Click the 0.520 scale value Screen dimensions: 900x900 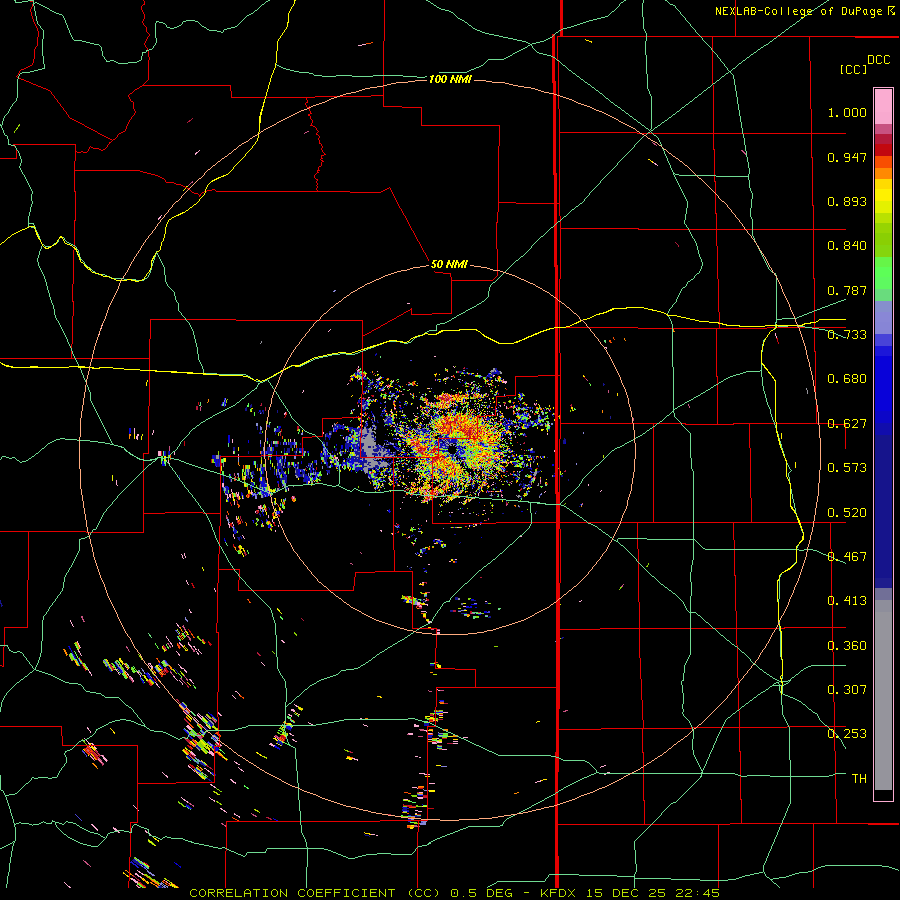847,513
